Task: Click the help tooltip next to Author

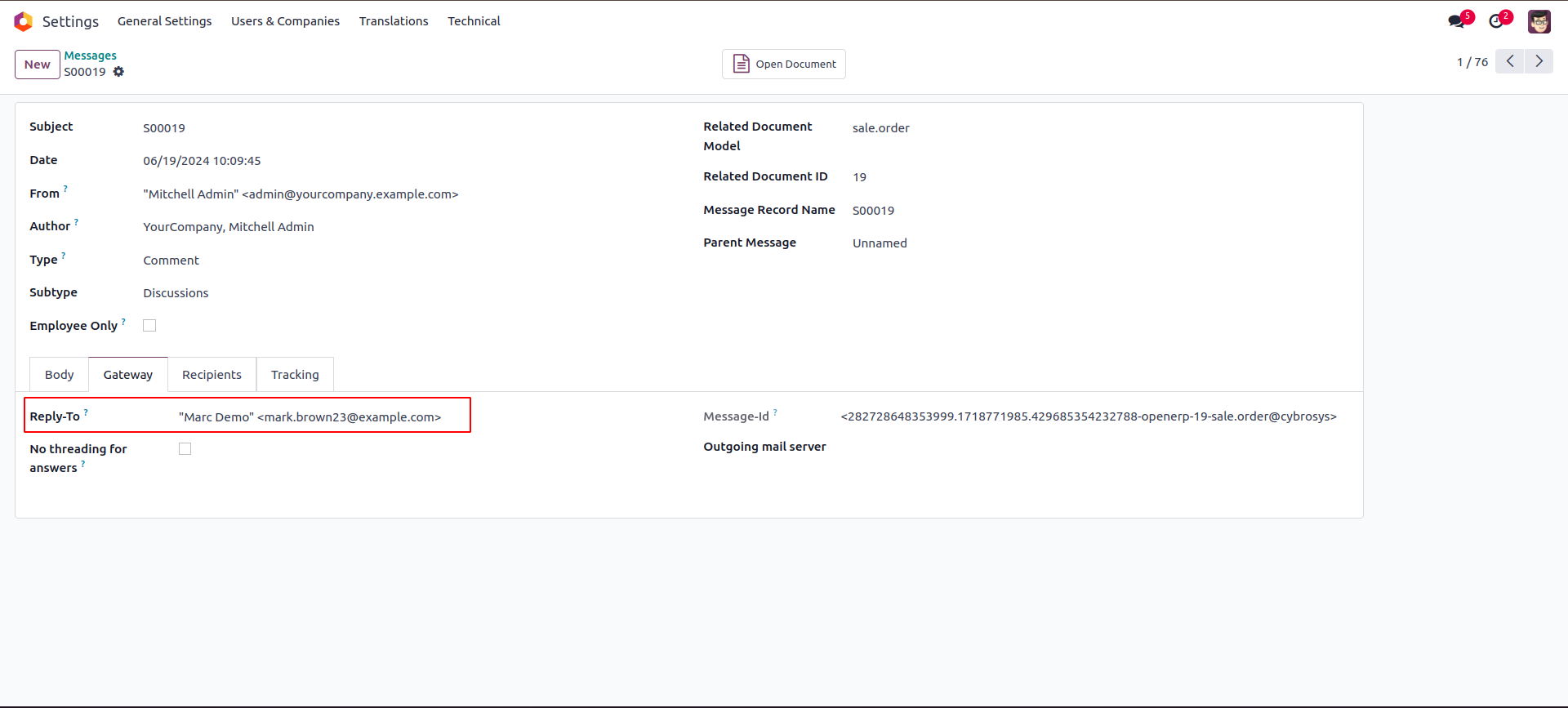Action: pyautogui.click(x=76, y=221)
